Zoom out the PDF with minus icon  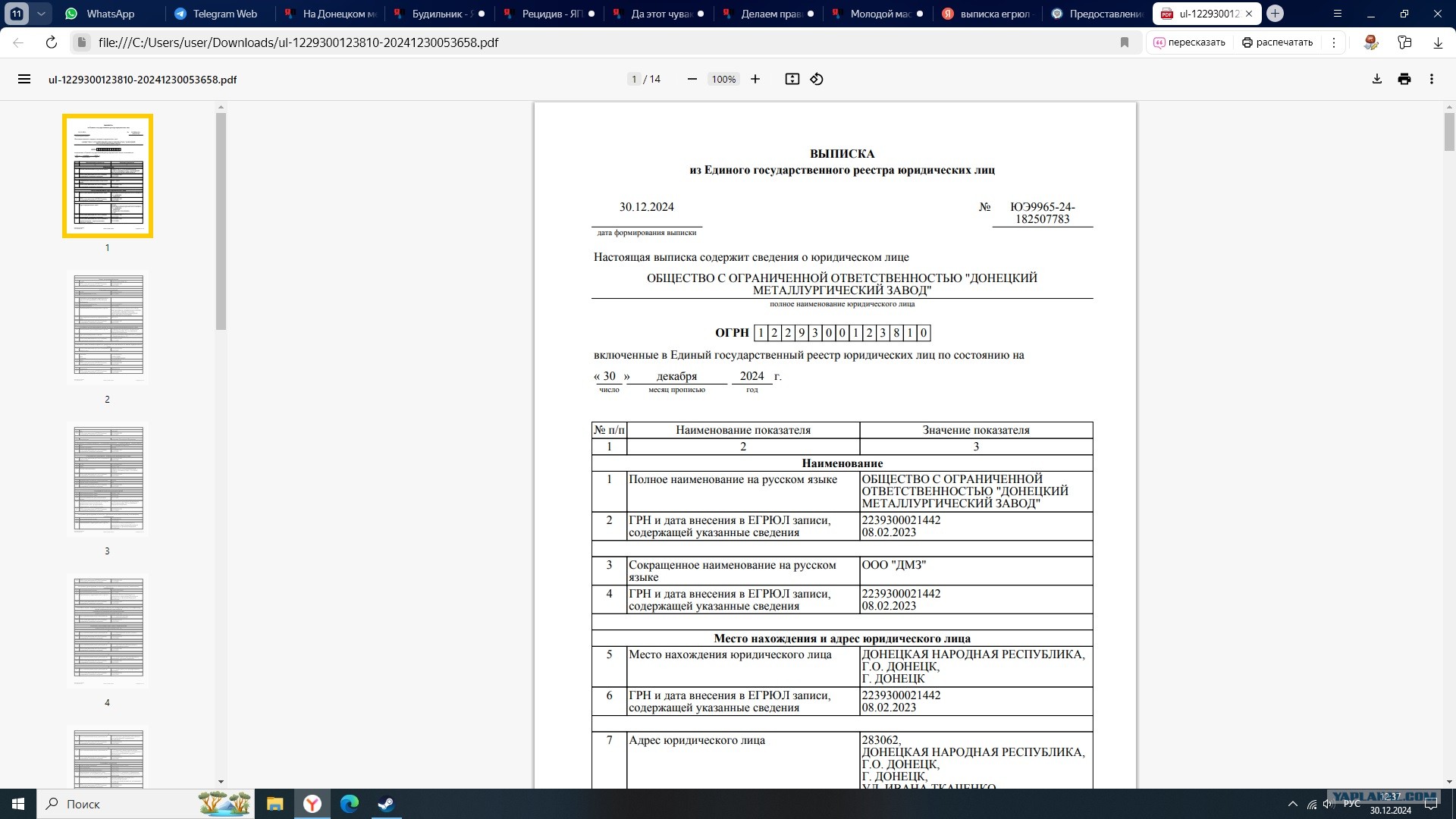point(692,79)
